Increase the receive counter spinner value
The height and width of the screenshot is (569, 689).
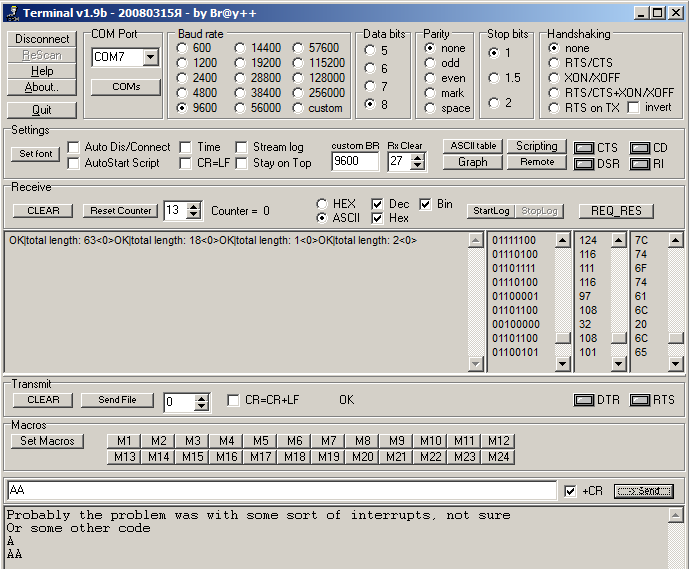tap(193, 207)
